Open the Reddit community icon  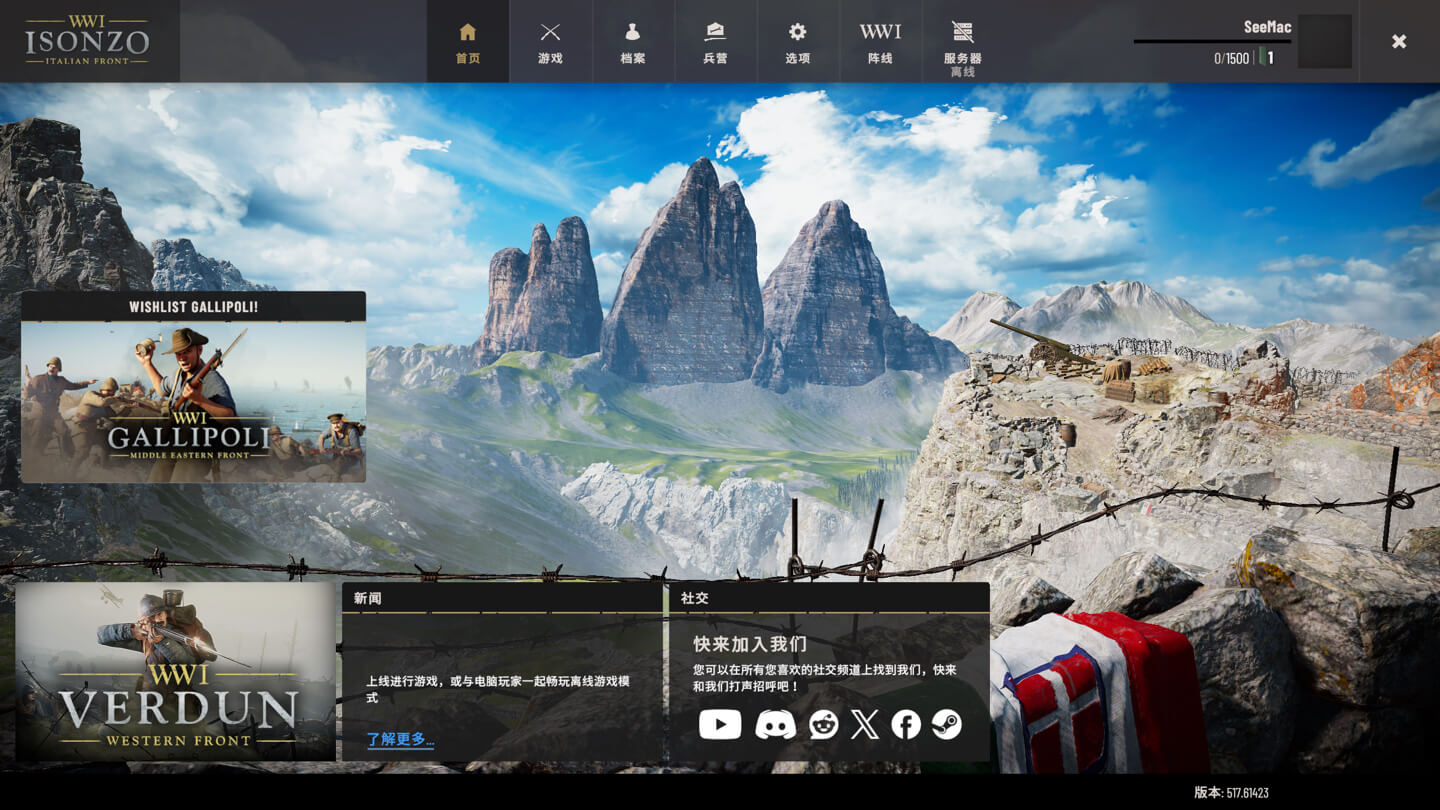[x=823, y=724]
